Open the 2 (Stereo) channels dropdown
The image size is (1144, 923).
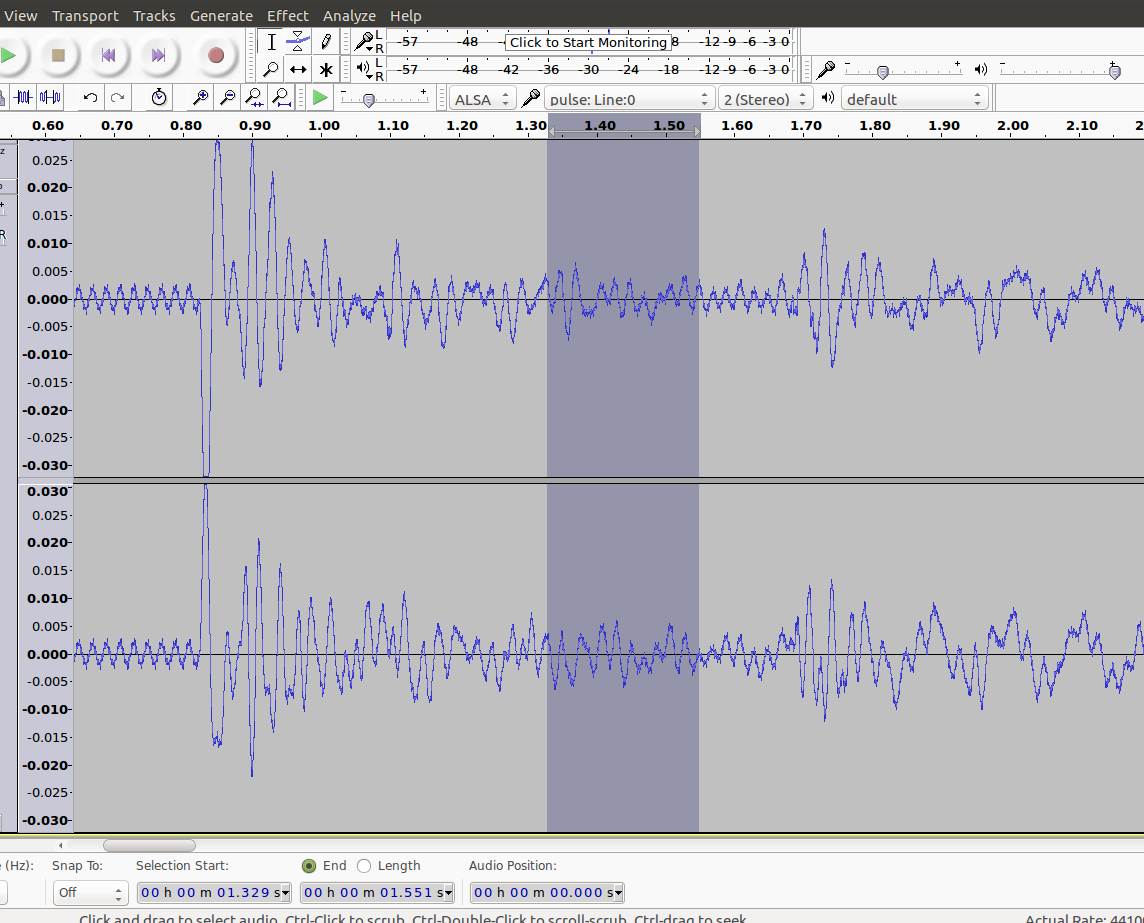[x=764, y=99]
